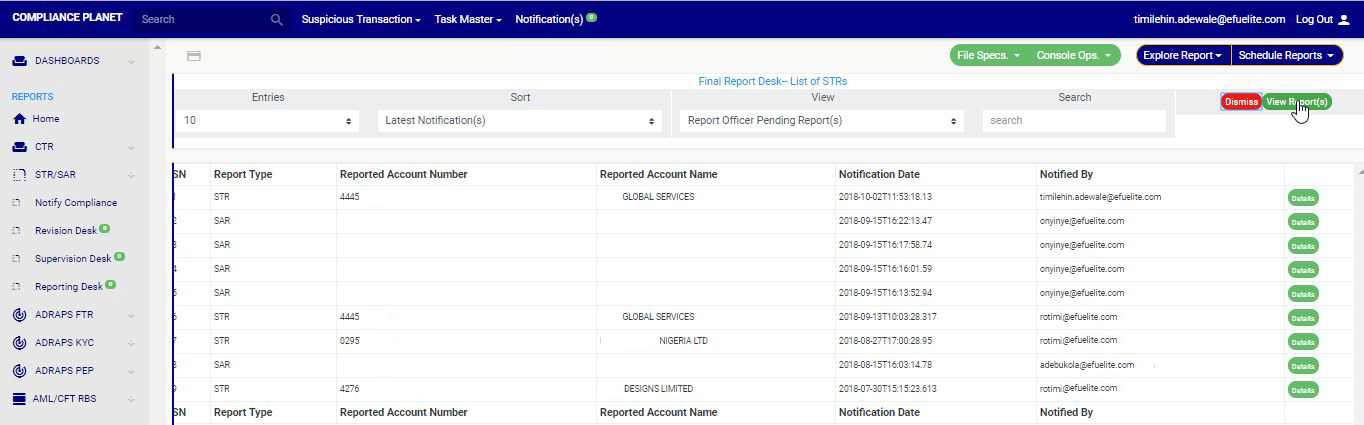This screenshot has width=1364, height=425.
Task: Click the ADRAPS KYC target icon
Action: tap(19, 343)
